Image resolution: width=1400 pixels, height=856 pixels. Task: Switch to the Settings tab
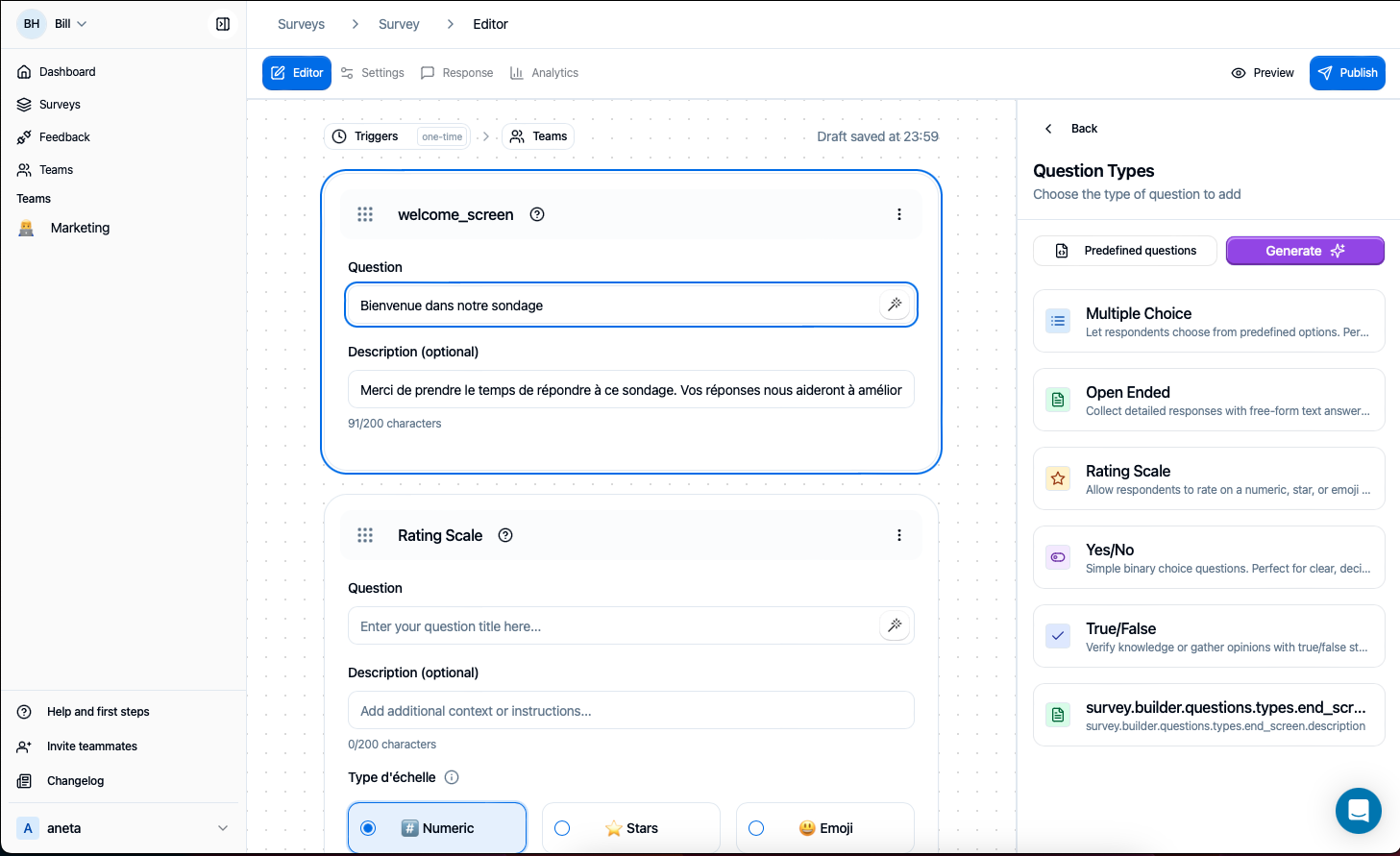[373, 72]
